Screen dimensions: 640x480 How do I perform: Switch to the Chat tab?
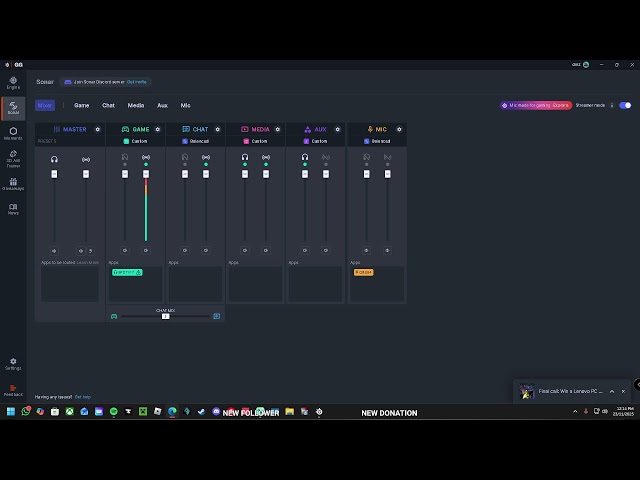(x=108, y=105)
